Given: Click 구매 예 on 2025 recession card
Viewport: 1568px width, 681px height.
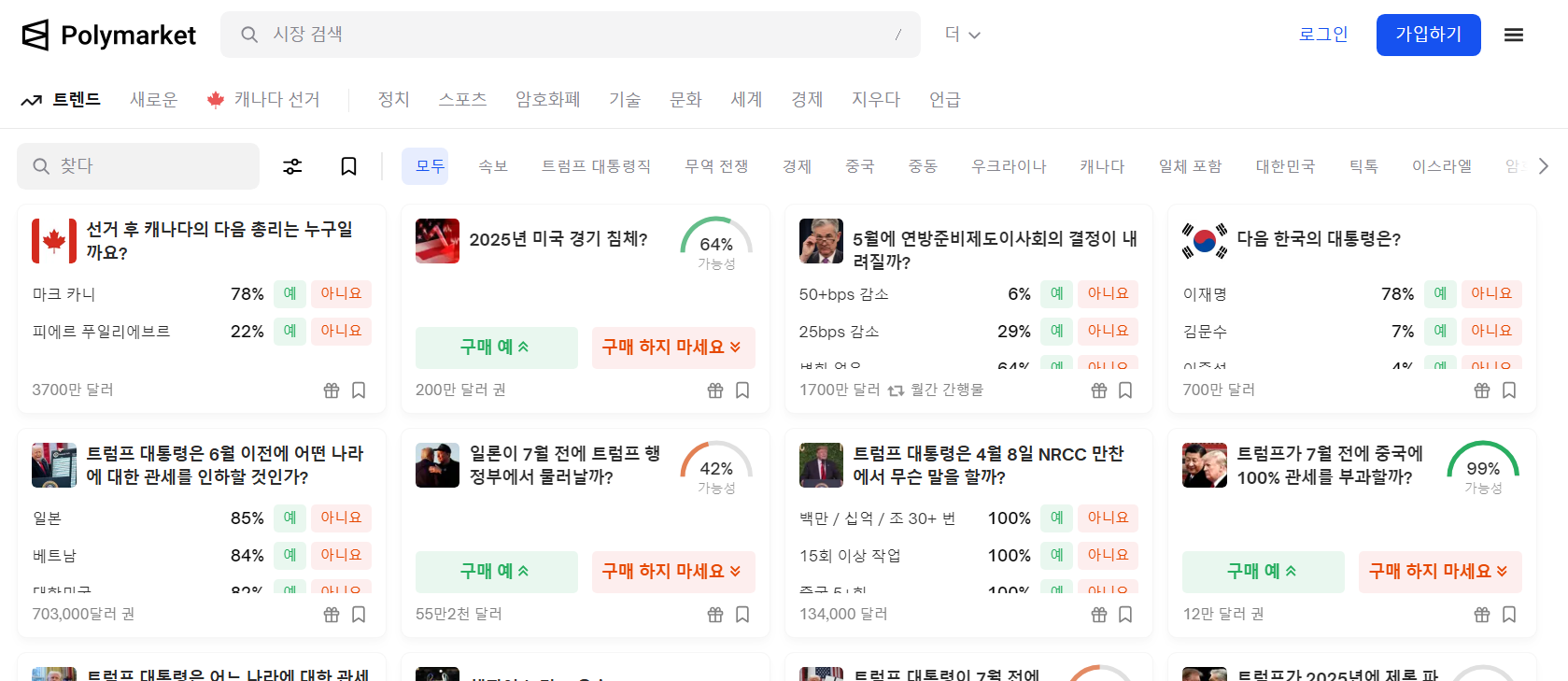Looking at the screenshot, I should pyautogui.click(x=497, y=348).
